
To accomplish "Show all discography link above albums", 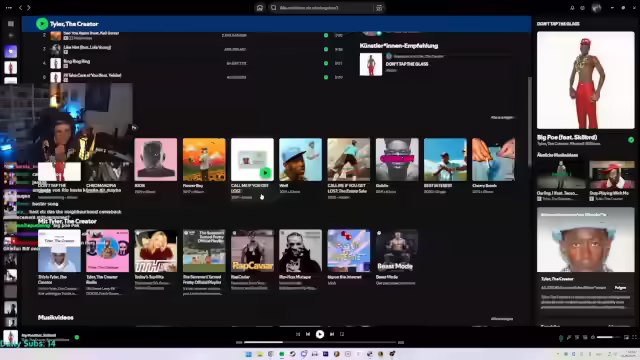I will click(x=502, y=118).
